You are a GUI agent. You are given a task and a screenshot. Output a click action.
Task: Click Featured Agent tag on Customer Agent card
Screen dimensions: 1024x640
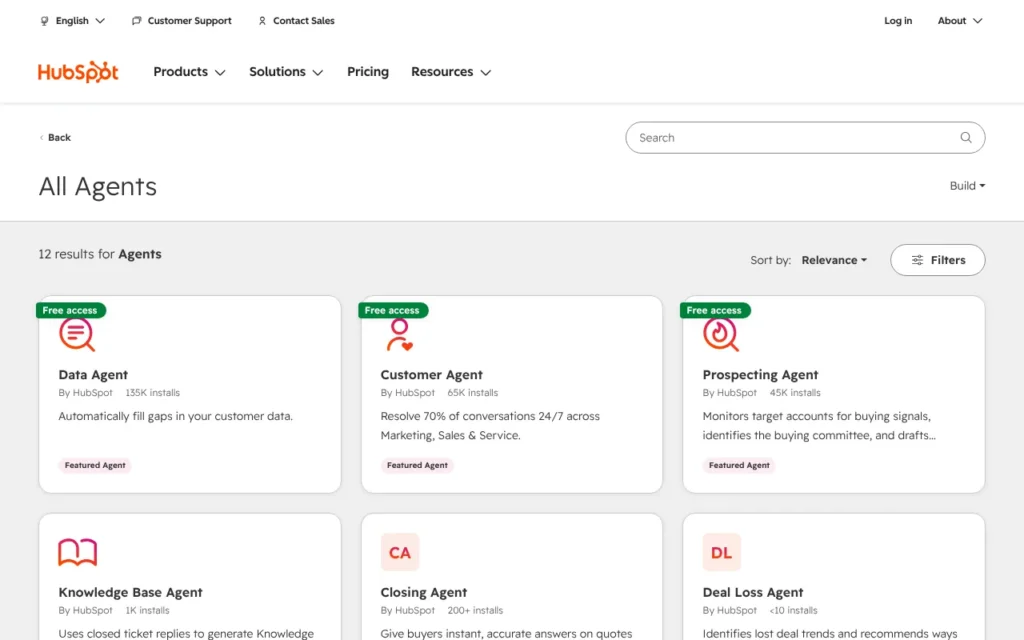417,466
